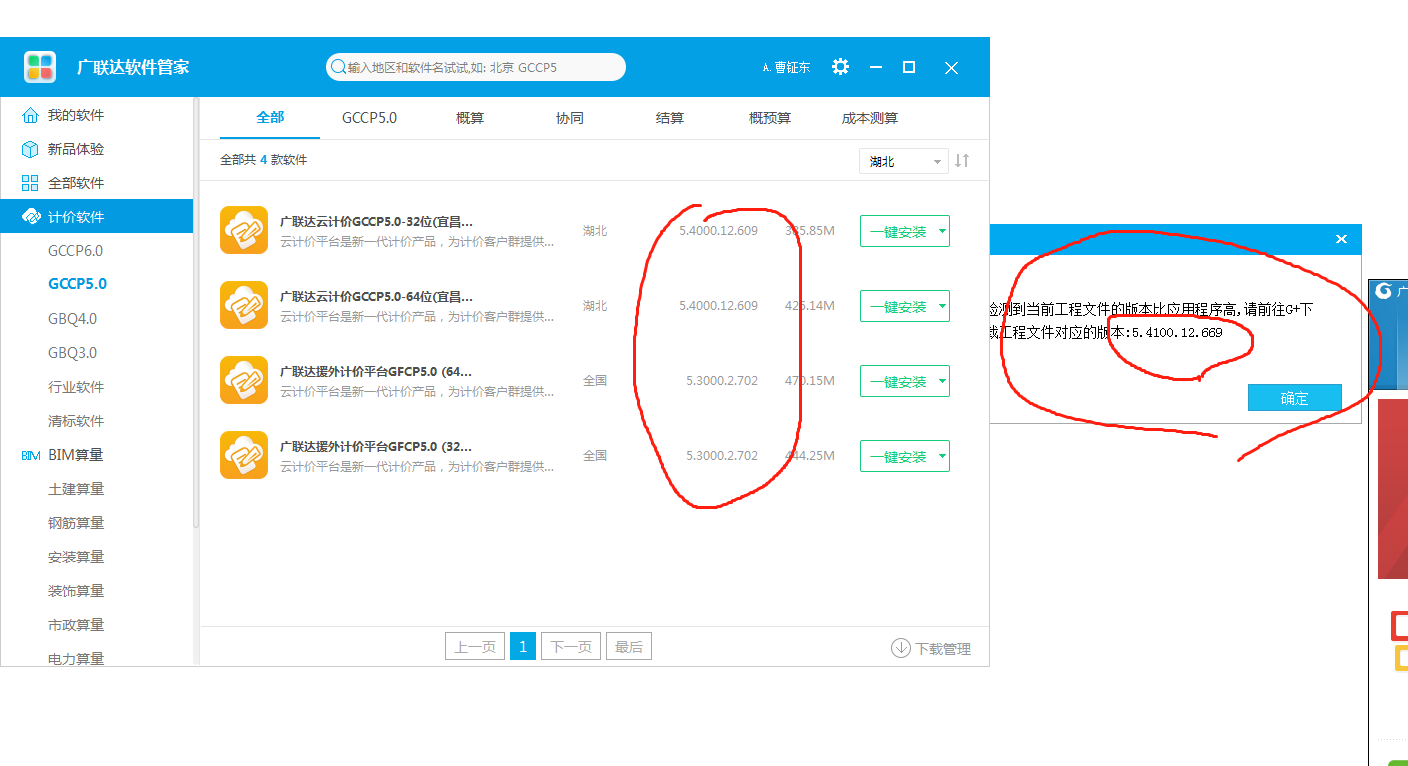Viewport: 1408px width, 766px height.
Task: Select GCCP6.0 in sidebar
Action: (75, 250)
